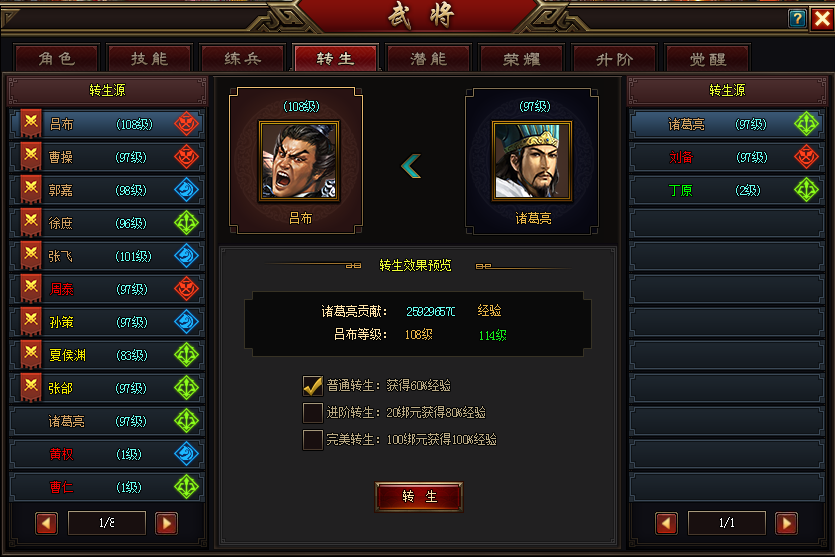Image resolution: width=835 pixels, height=557 pixels.
Task: Go to next page of left hero list
Action: tap(167, 523)
